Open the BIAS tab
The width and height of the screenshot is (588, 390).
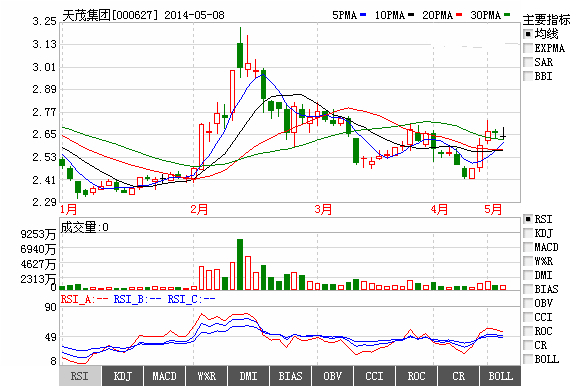click(291, 376)
